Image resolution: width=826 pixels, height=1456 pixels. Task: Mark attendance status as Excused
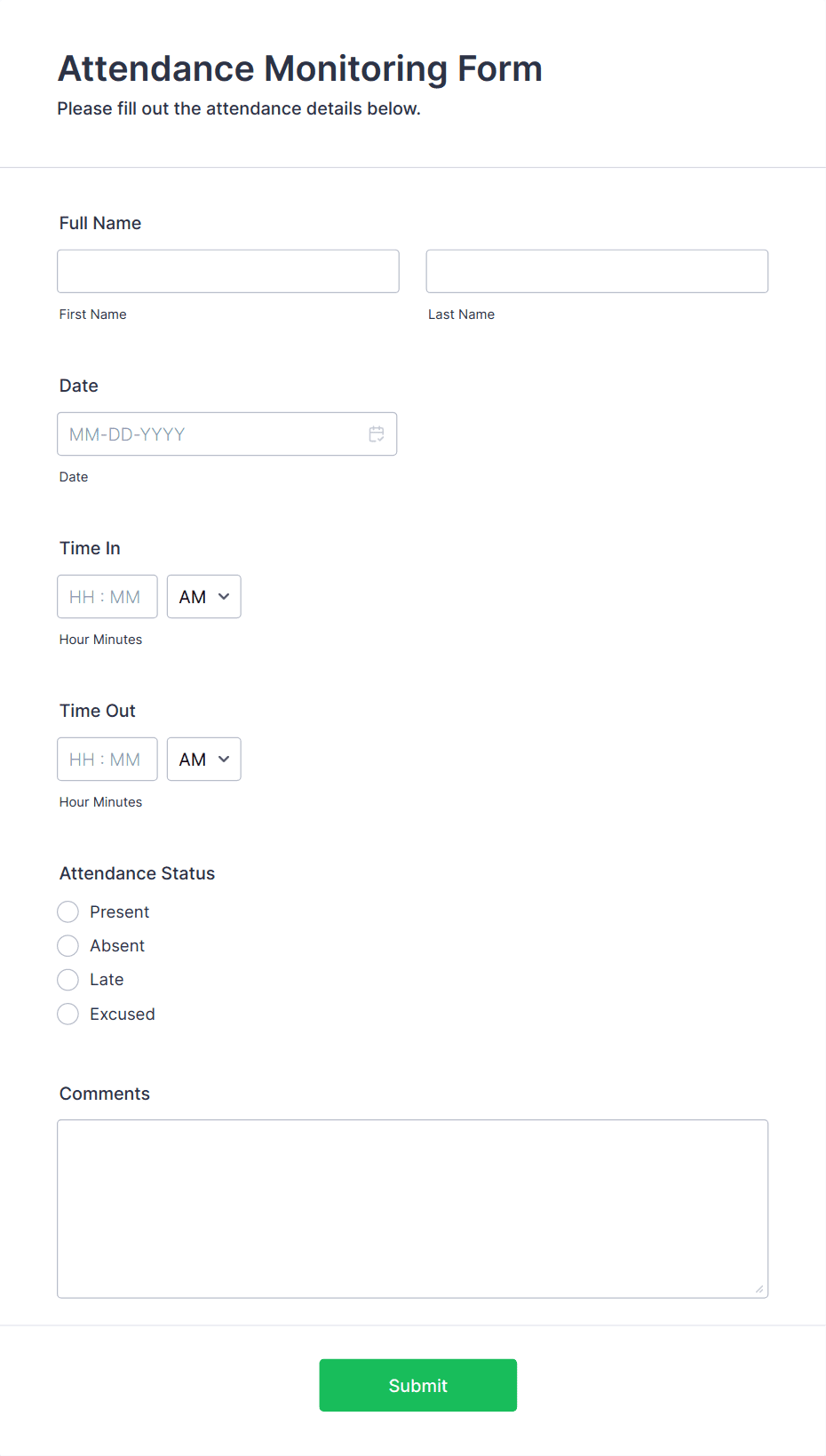(x=68, y=1014)
